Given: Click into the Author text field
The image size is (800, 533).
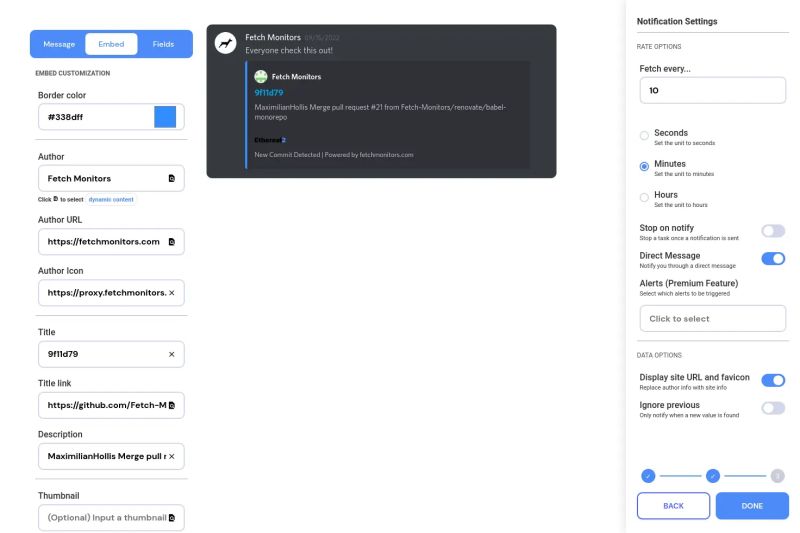Looking at the screenshot, I should coord(111,179).
